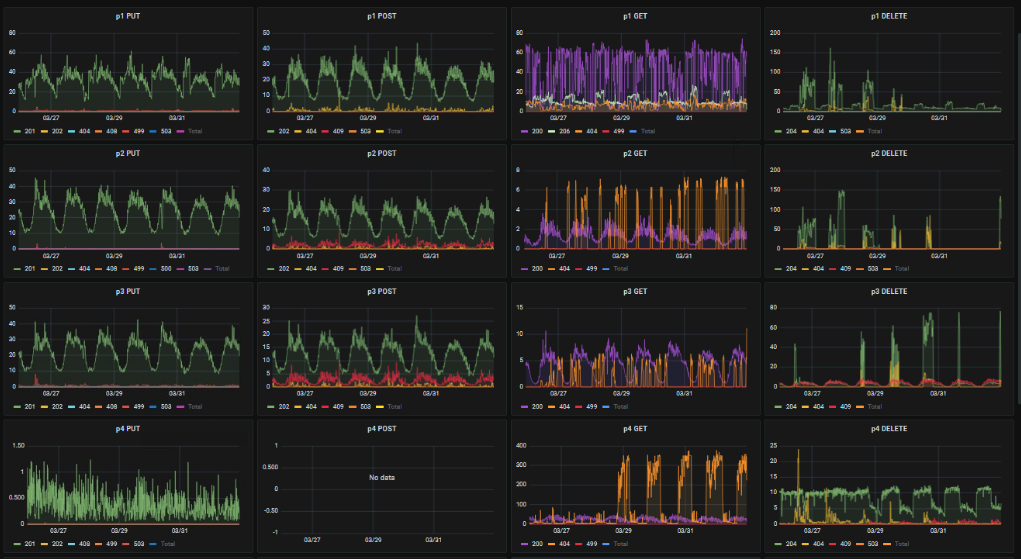This screenshot has width=1021, height=559.
Task: Open the p2 GET panel title menu
Action: pyautogui.click(x=635, y=154)
